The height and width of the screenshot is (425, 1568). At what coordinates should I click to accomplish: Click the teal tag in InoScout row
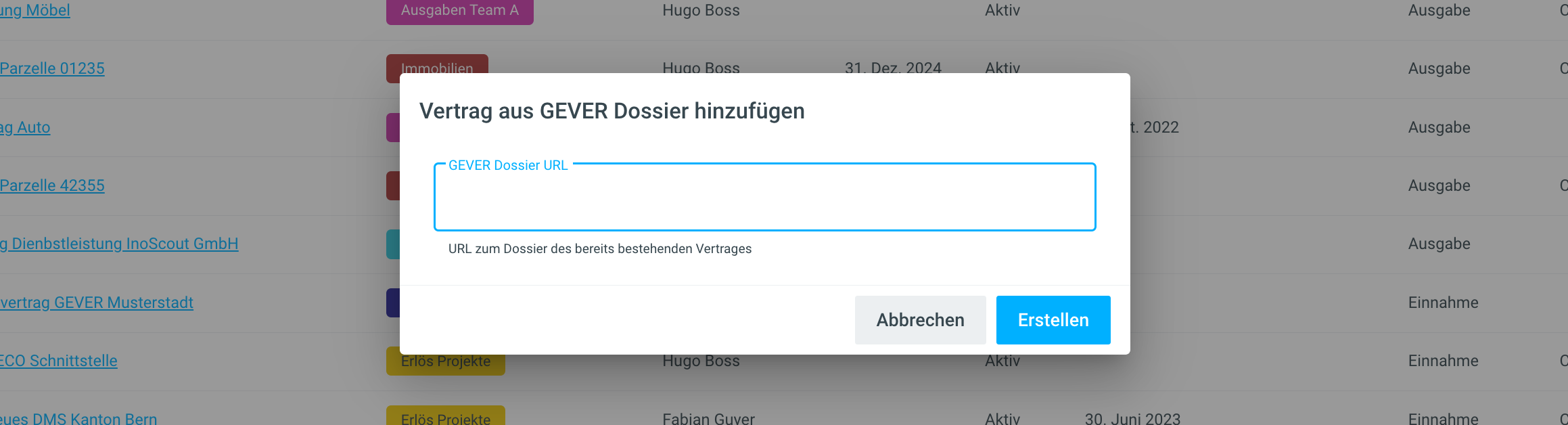pos(393,244)
